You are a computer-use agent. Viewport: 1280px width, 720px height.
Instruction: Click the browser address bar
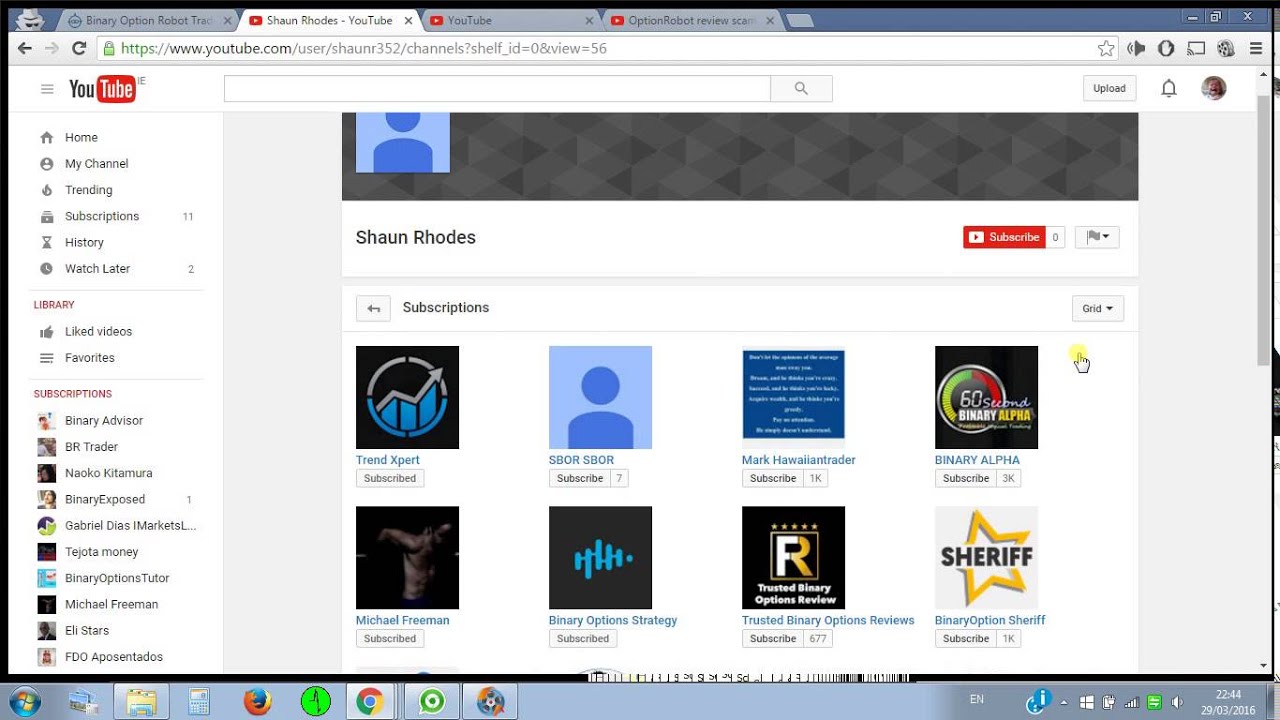click(606, 48)
